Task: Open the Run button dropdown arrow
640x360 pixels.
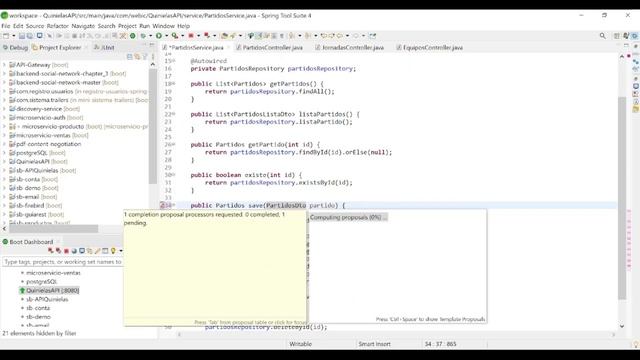Action: pos(167,36)
